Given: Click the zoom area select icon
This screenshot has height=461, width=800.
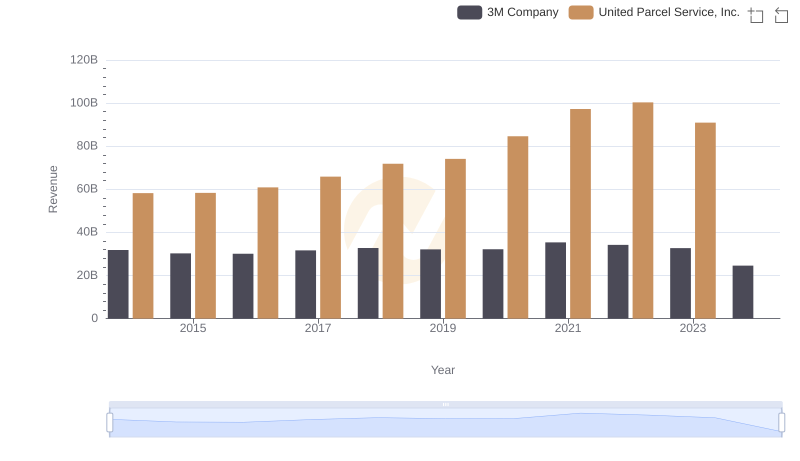Looking at the screenshot, I should pos(756,15).
